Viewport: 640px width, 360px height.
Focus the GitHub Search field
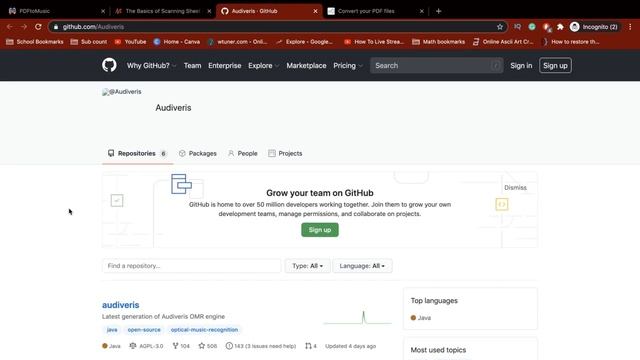tap(436, 65)
